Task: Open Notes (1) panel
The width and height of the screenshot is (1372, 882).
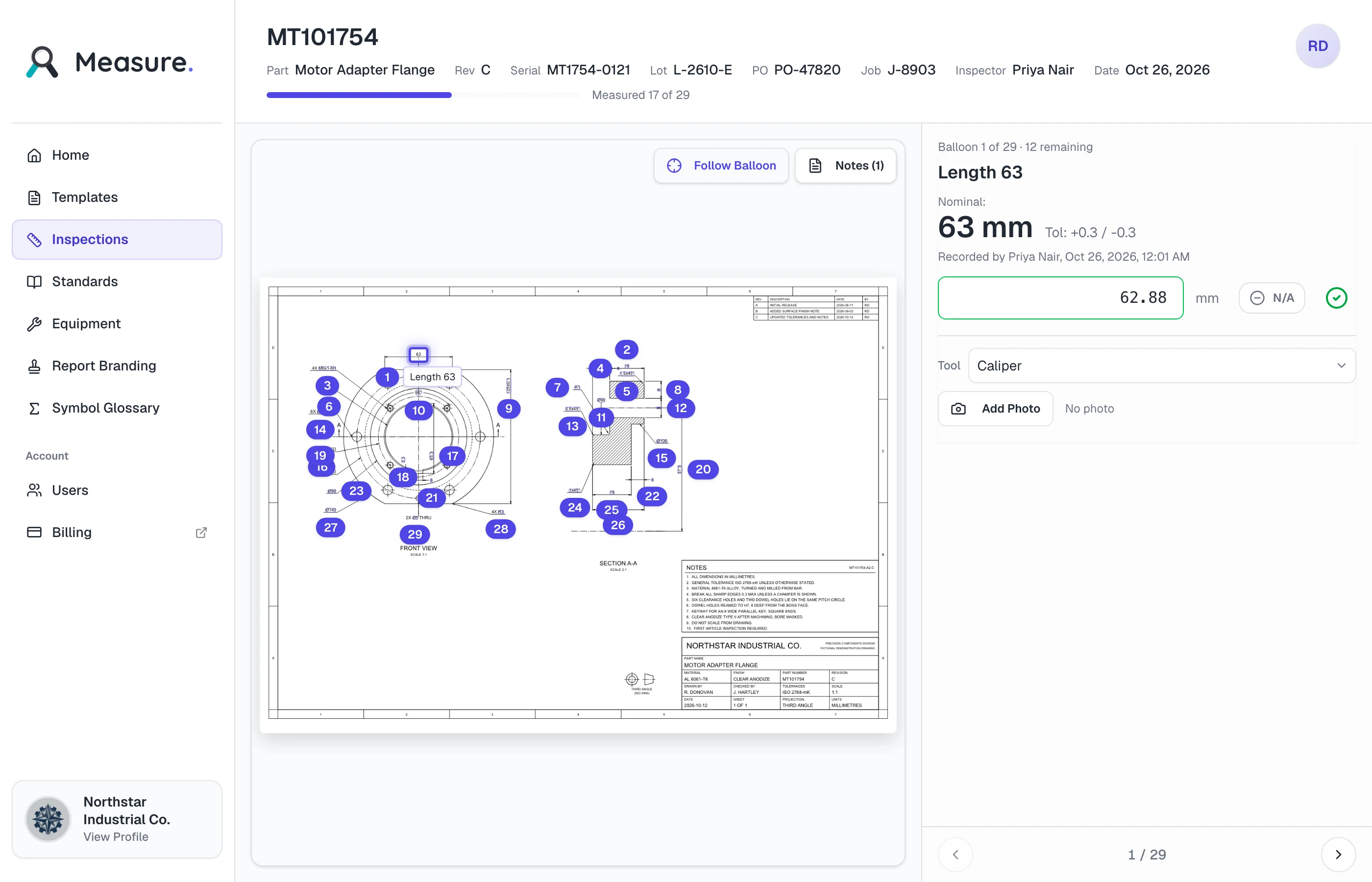Action: 845,166
